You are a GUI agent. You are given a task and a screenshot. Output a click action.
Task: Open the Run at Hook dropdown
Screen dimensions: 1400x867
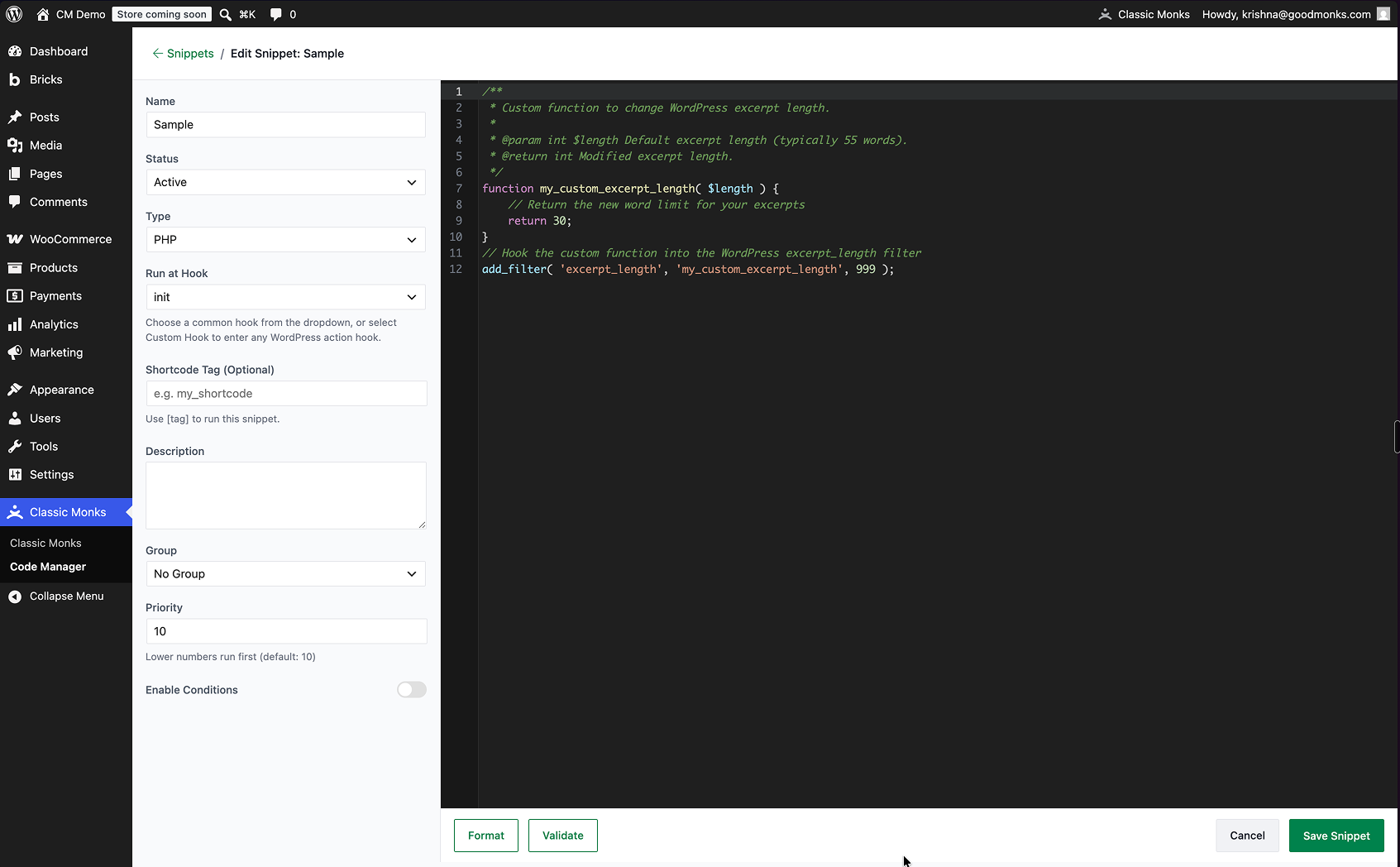pyautogui.click(x=285, y=297)
